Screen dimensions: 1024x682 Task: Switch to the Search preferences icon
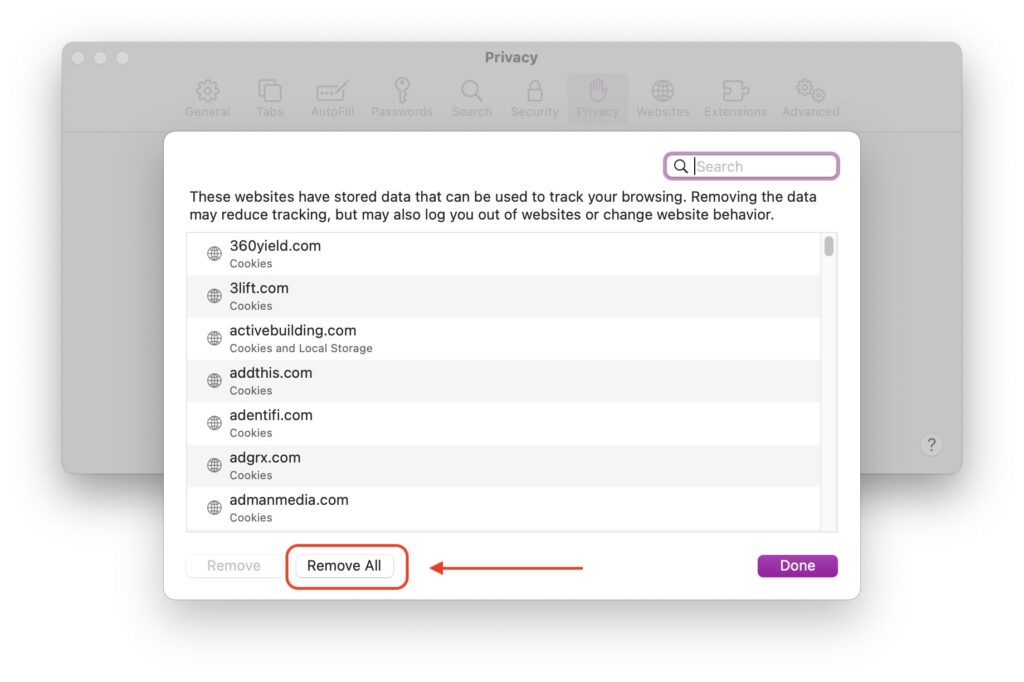(472, 91)
